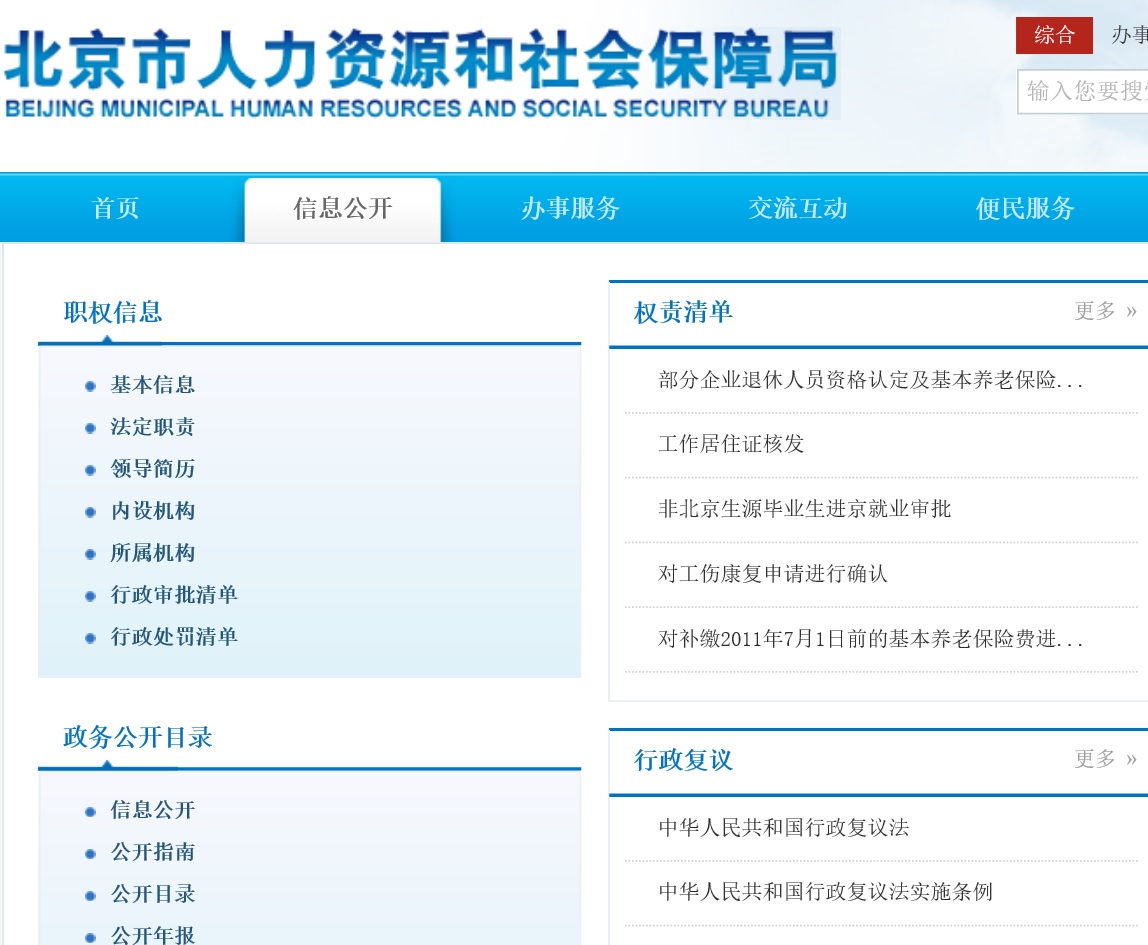1148x945 pixels.
Task: Click the bullet icon beside 基本信息
Action: point(90,385)
